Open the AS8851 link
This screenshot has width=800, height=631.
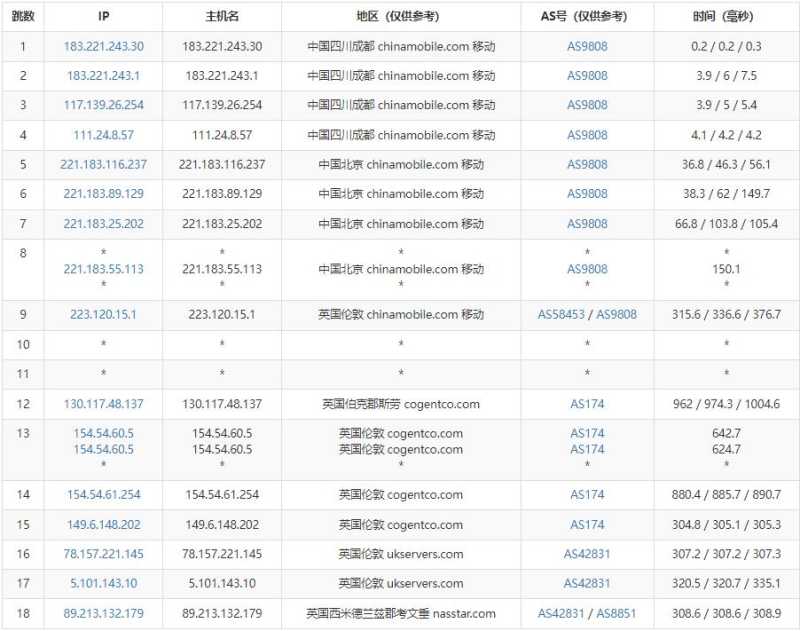(616, 613)
